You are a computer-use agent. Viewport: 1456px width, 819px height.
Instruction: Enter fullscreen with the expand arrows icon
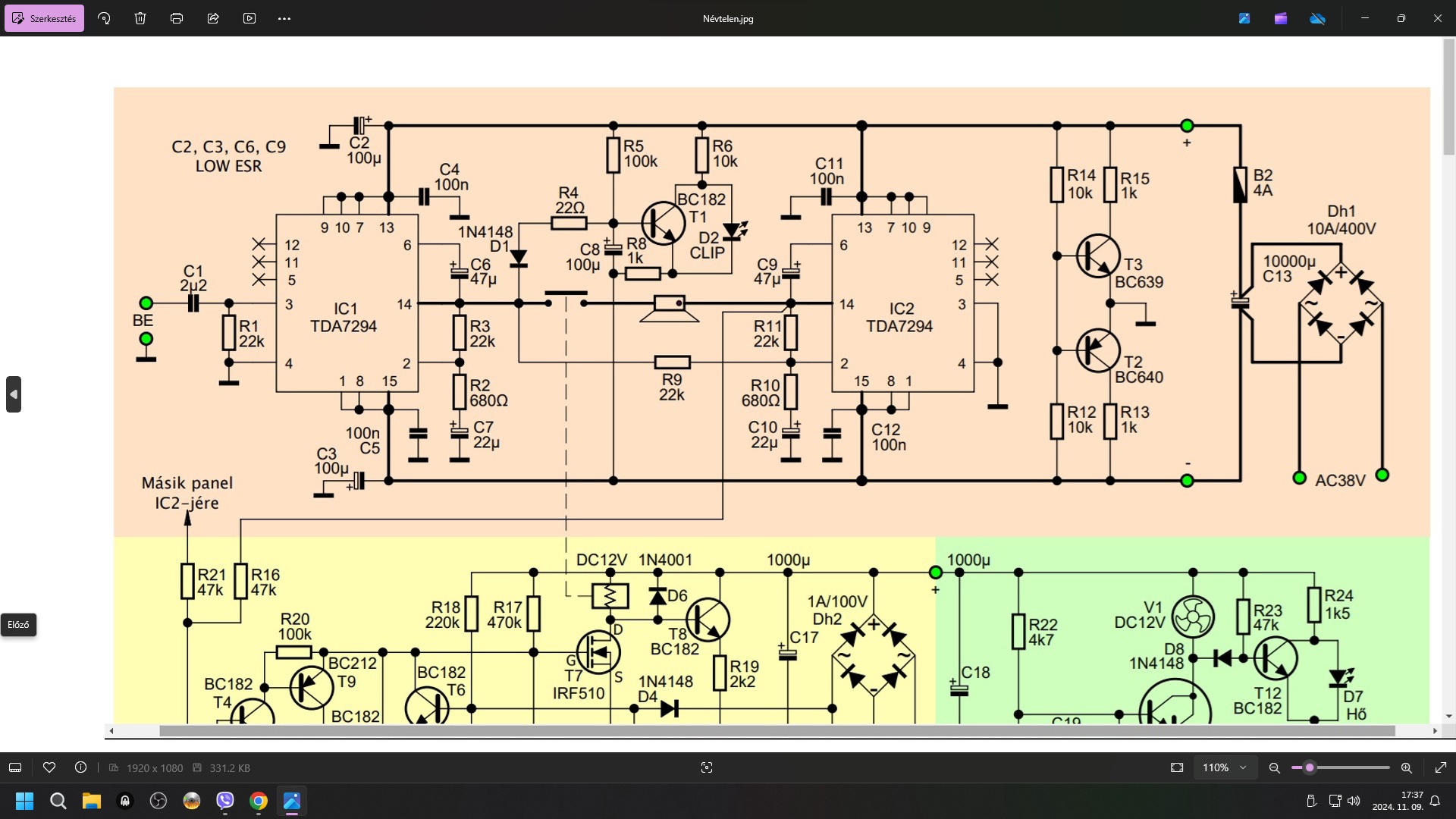pos(1441,767)
